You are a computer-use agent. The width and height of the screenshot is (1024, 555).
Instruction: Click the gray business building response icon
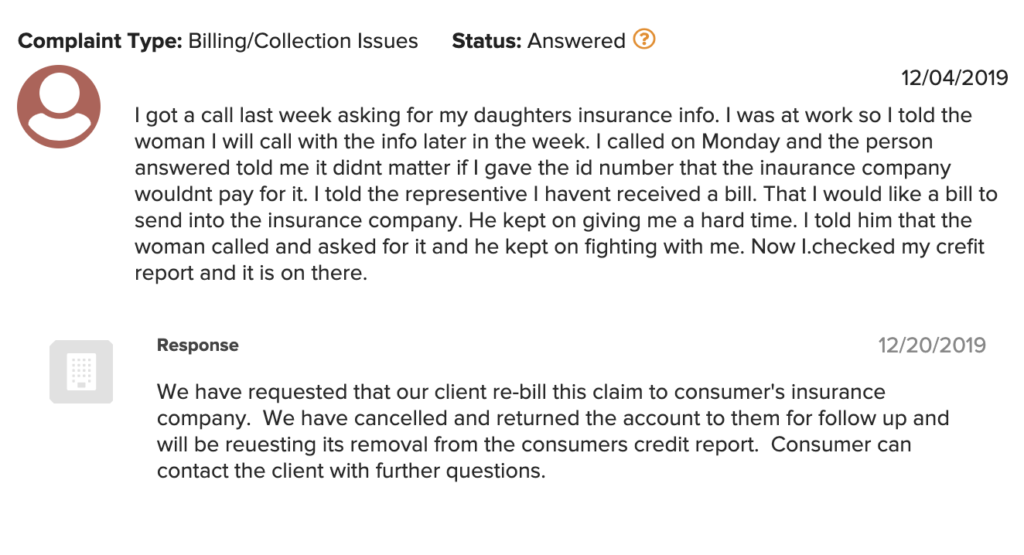[81, 372]
